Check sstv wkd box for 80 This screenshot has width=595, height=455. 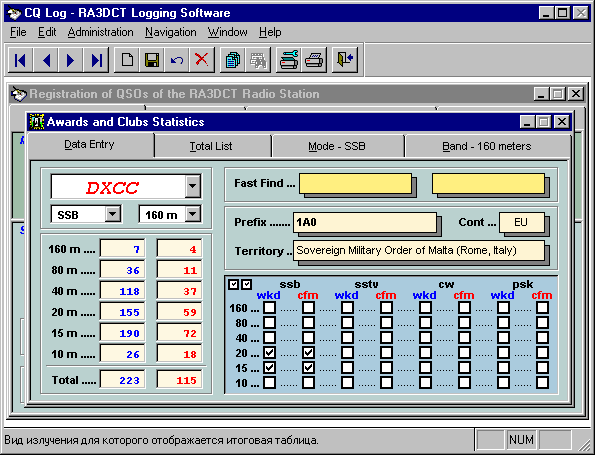pos(348,323)
